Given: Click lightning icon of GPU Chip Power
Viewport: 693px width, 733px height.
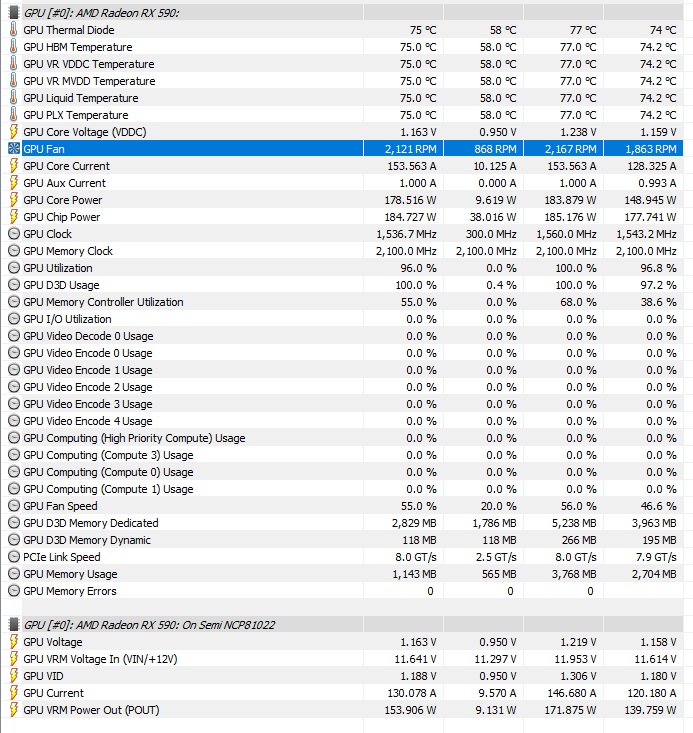Looking at the screenshot, I should [x=14, y=217].
